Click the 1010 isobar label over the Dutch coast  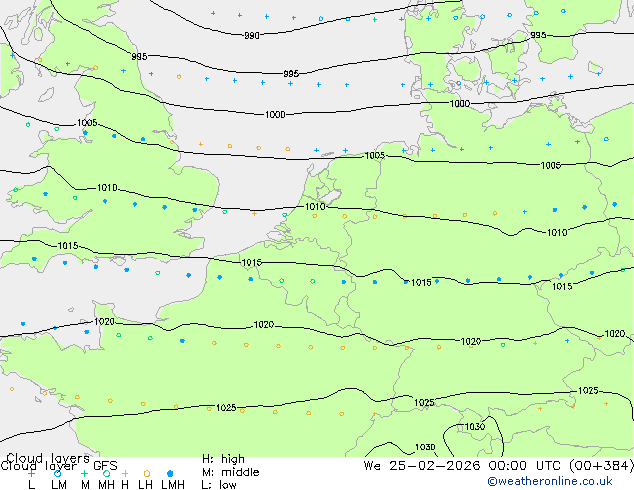click(x=315, y=207)
